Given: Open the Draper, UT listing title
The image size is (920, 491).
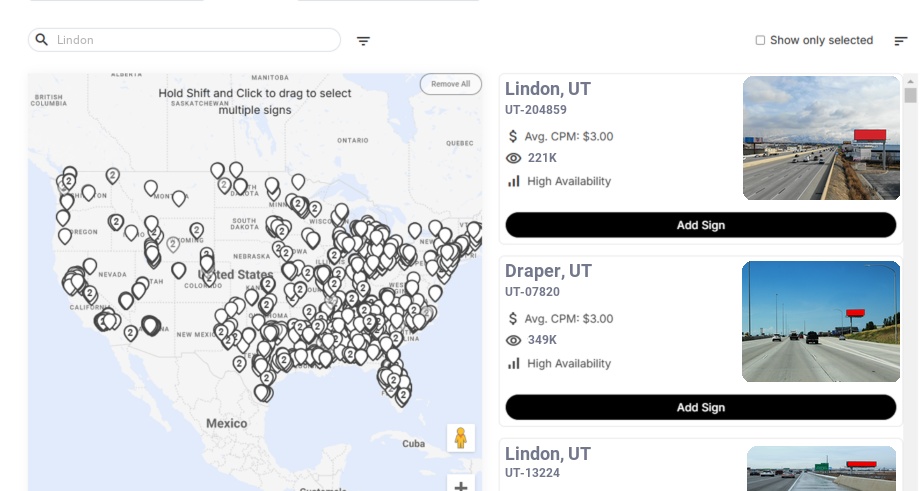Looking at the screenshot, I should coord(548,271).
